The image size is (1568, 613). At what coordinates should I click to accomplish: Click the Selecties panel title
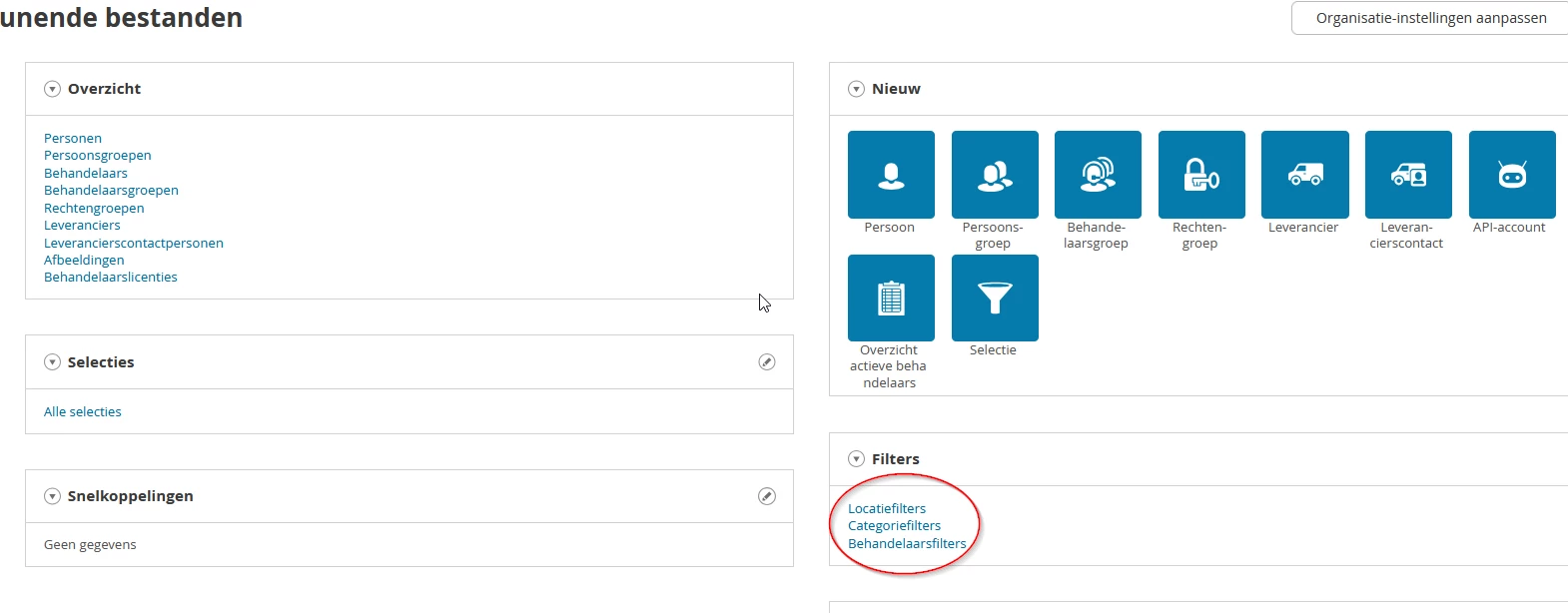pos(101,362)
